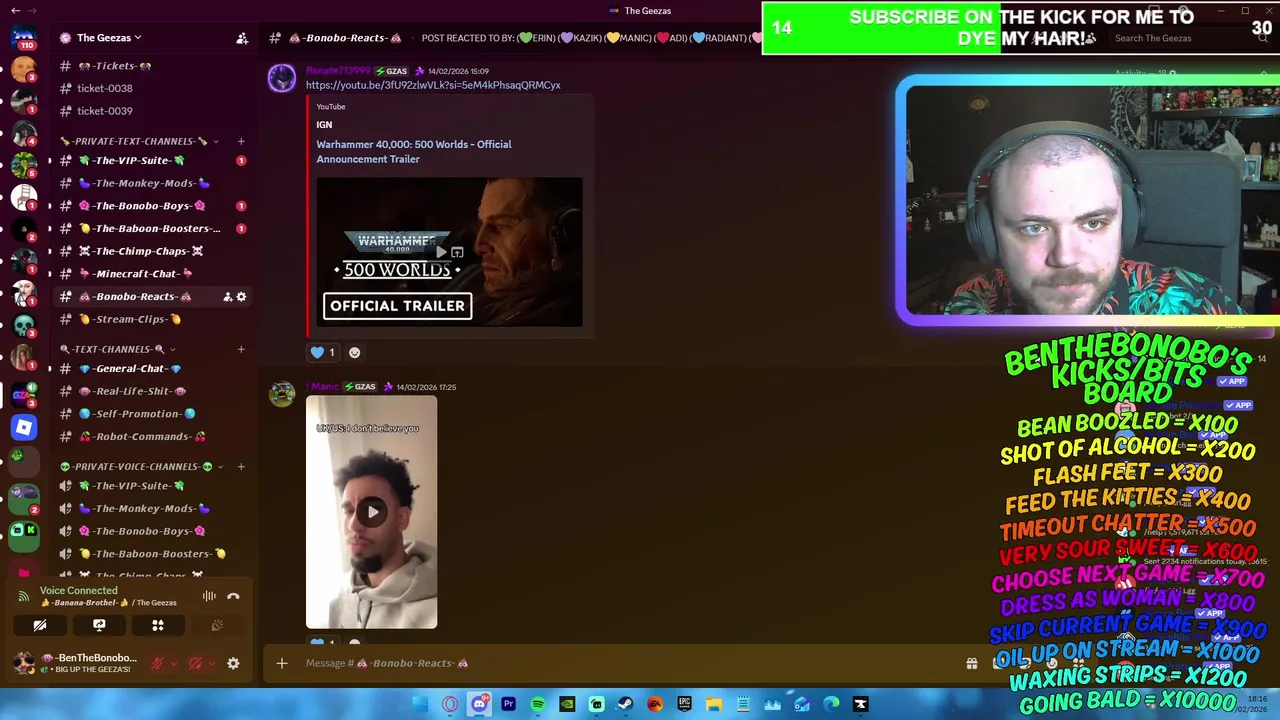This screenshot has height=720, width=1280.
Task: Launch Premiere Pro from the taskbar
Action: click(508, 704)
